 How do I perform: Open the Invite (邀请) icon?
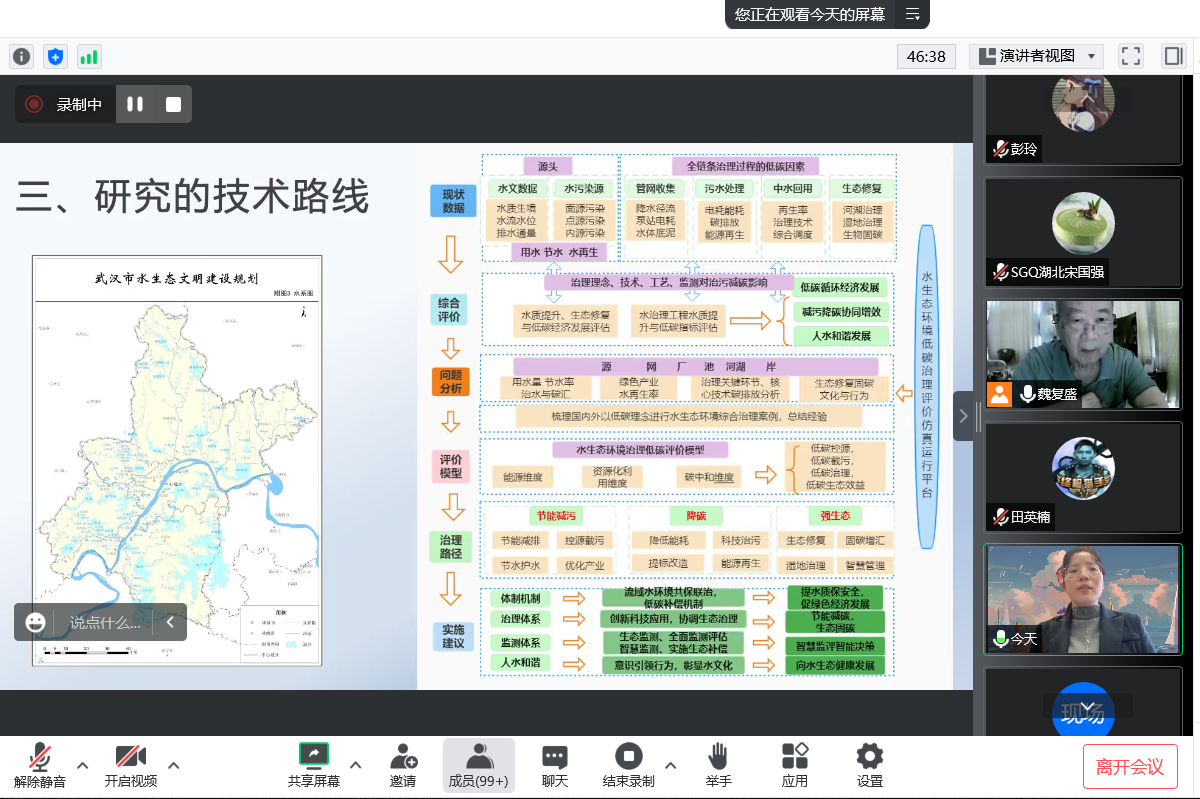pos(403,765)
